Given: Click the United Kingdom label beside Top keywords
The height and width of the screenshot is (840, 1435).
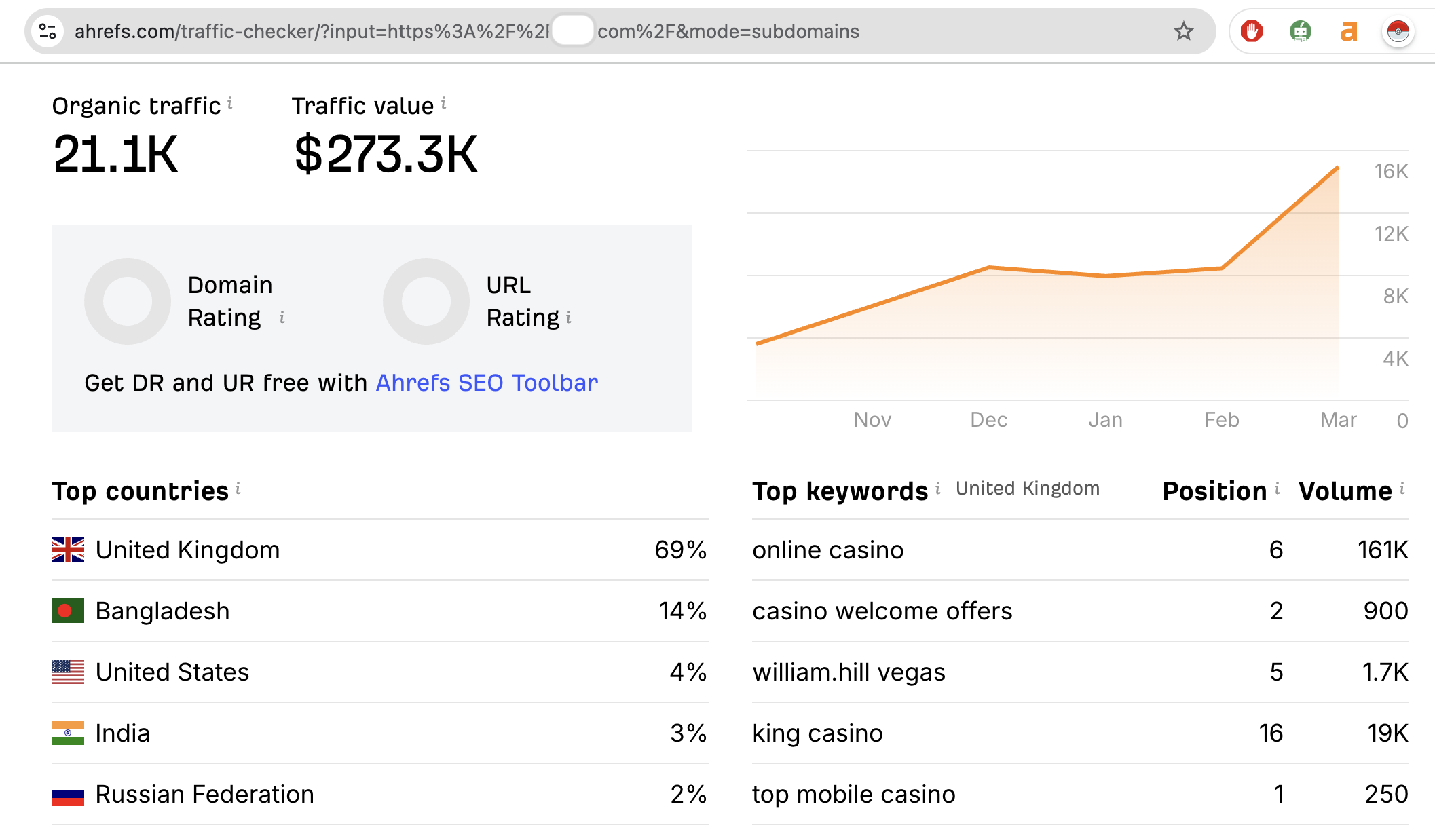Looking at the screenshot, I should coord(1027,489).
